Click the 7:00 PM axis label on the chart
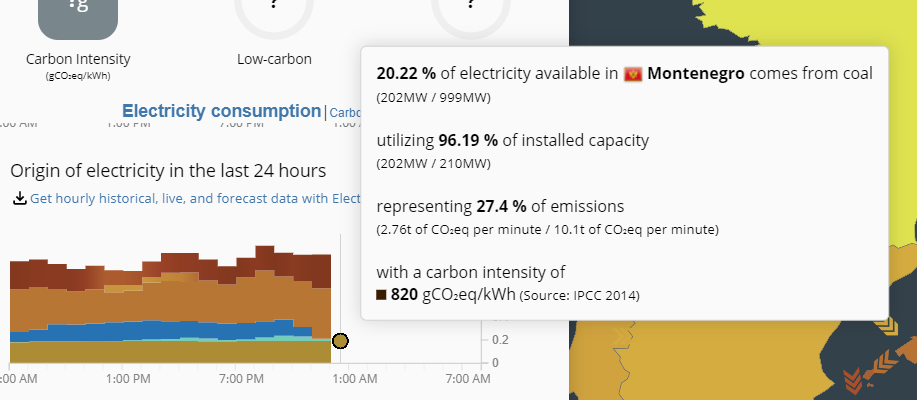Image resolution: width=917 pixels, height=400 pixels. coord(242,379)
